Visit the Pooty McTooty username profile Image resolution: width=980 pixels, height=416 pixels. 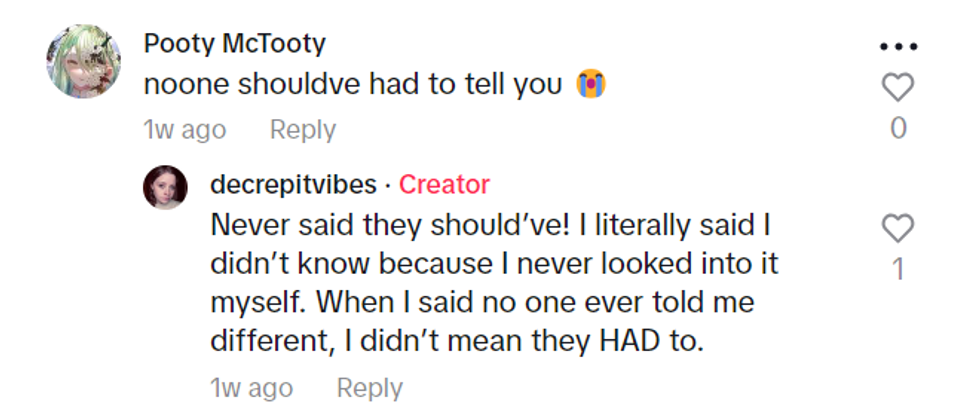point(234,44)
